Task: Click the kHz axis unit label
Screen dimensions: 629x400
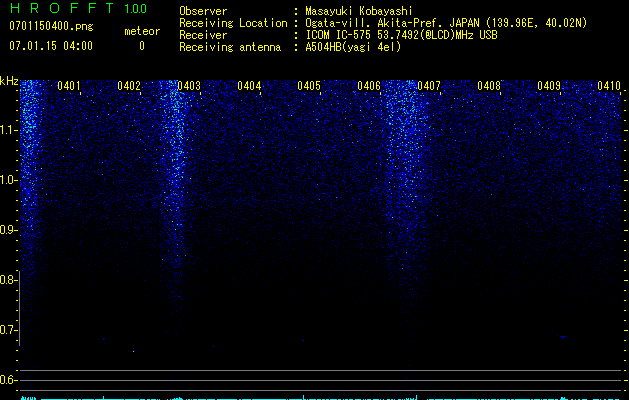Action: [x=9, y=81]
